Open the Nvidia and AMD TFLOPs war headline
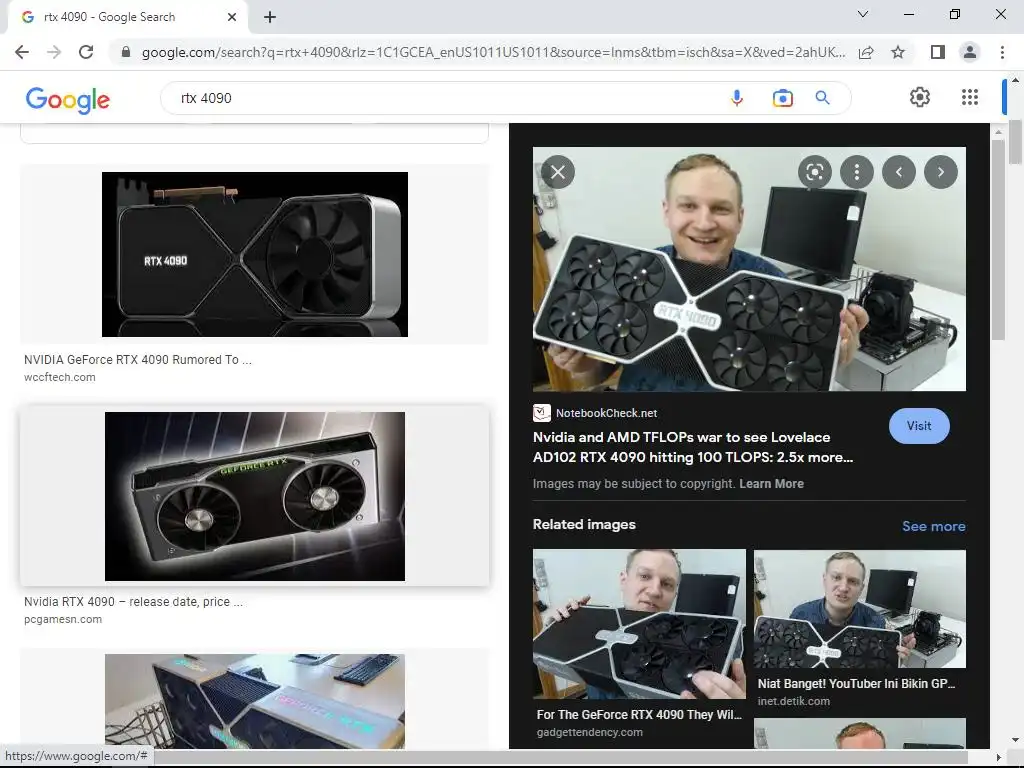The width and height of the screenshot is (1024, 768). 693,447
